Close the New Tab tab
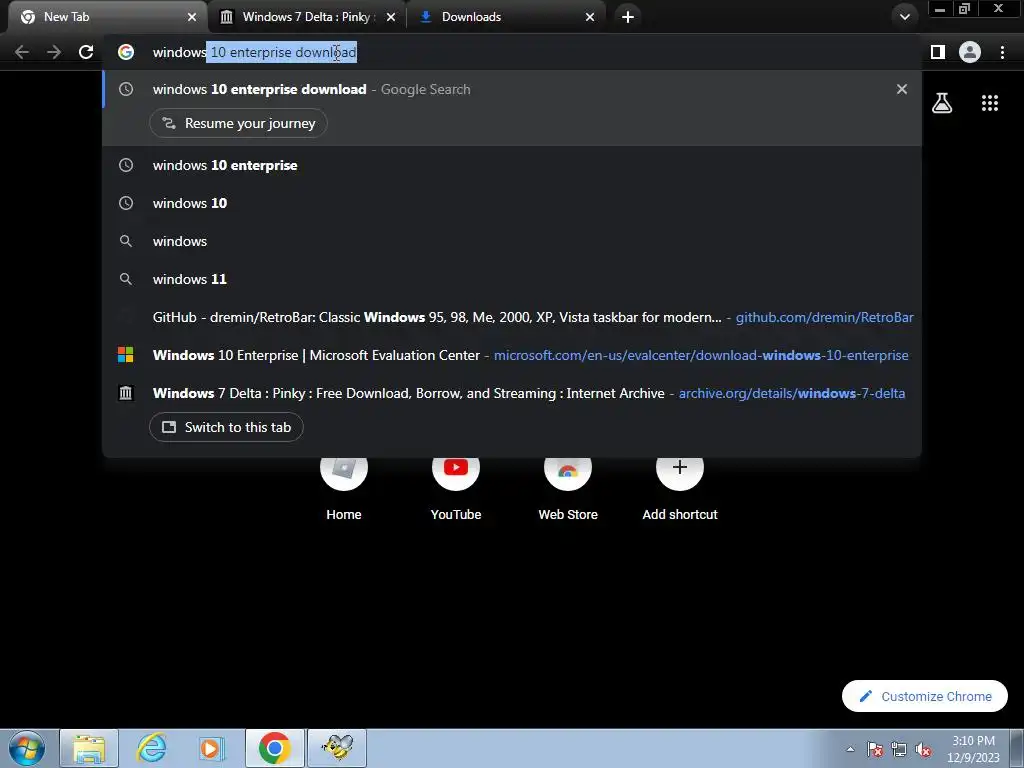 pyautogui.click(x=192, y=17)
